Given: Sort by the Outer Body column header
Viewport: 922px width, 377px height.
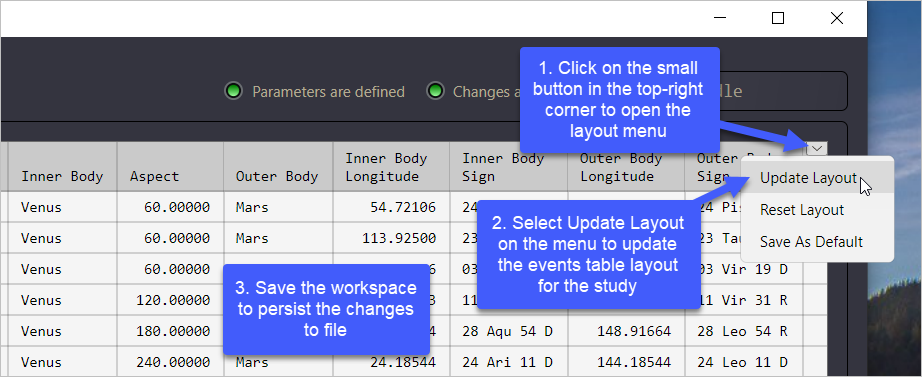Looking at the screenshot, I should 278,167.
